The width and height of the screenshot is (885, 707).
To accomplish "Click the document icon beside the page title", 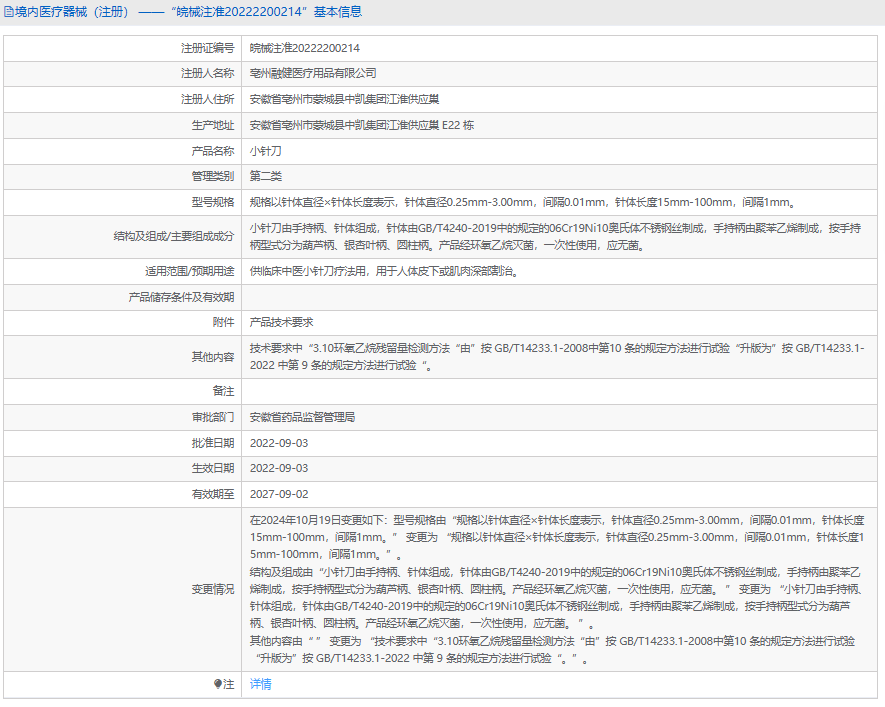I will point(8,12).
